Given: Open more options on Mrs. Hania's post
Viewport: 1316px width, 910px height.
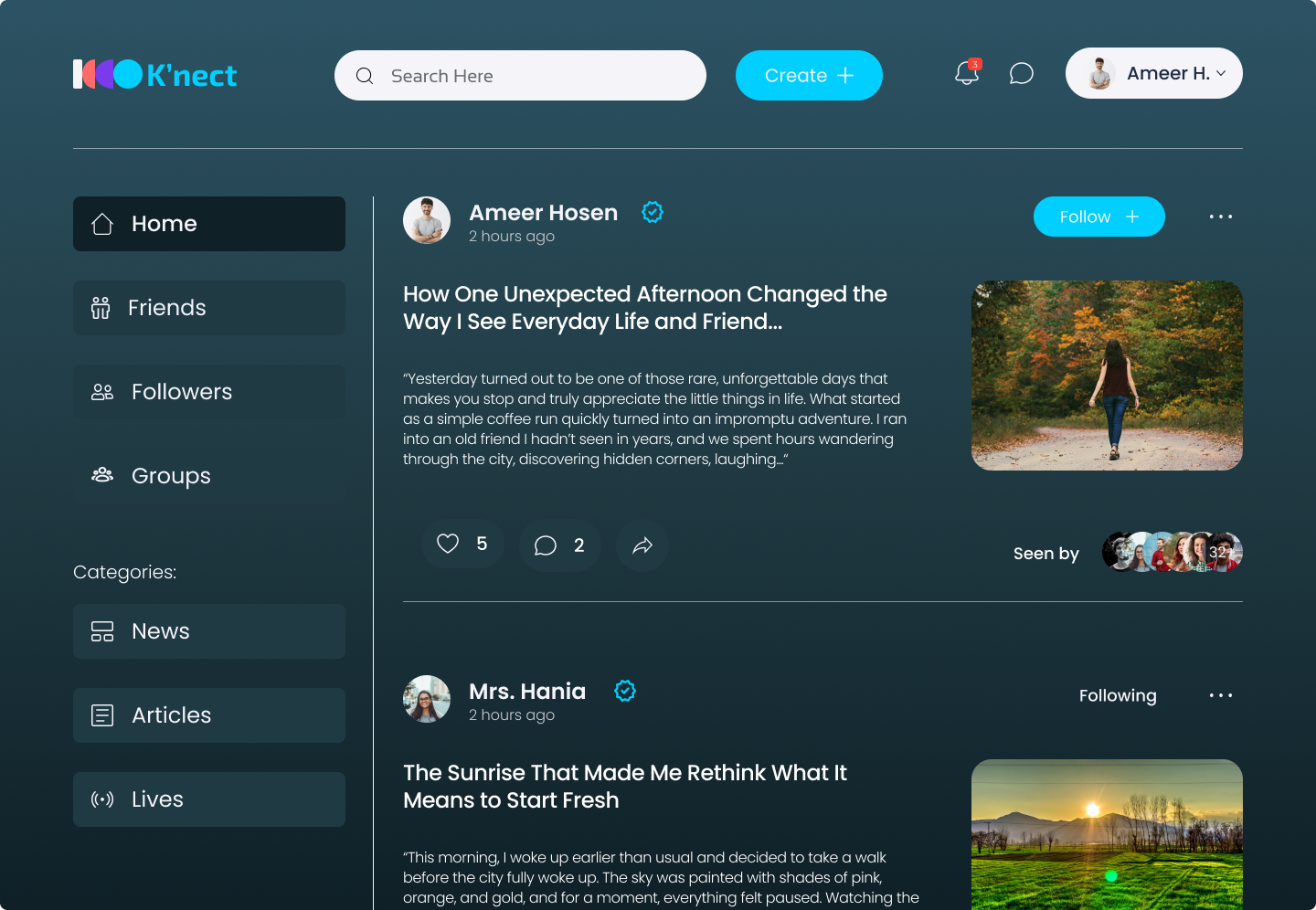Looking at the screenshot, I should coord(1220,695).
